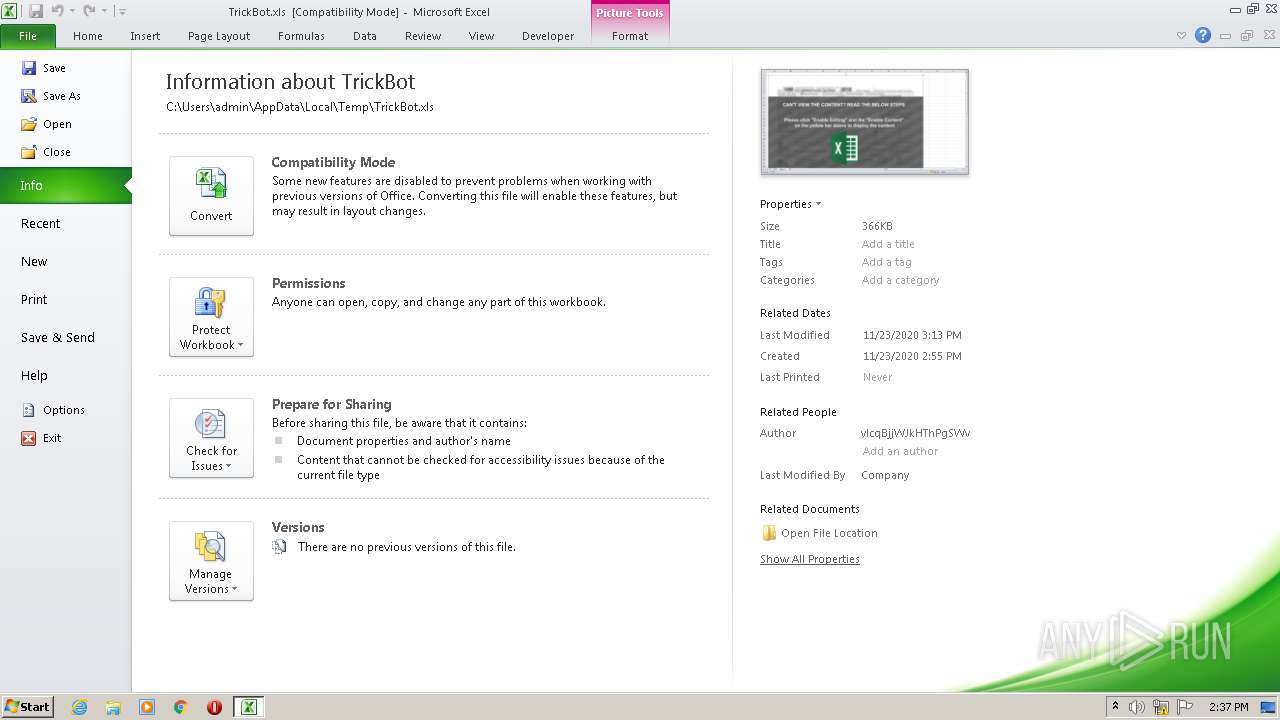The height and width of the screenshot is (720, 1280).
Task: Click the Add a tag field
Action: [x=886, y=262]
